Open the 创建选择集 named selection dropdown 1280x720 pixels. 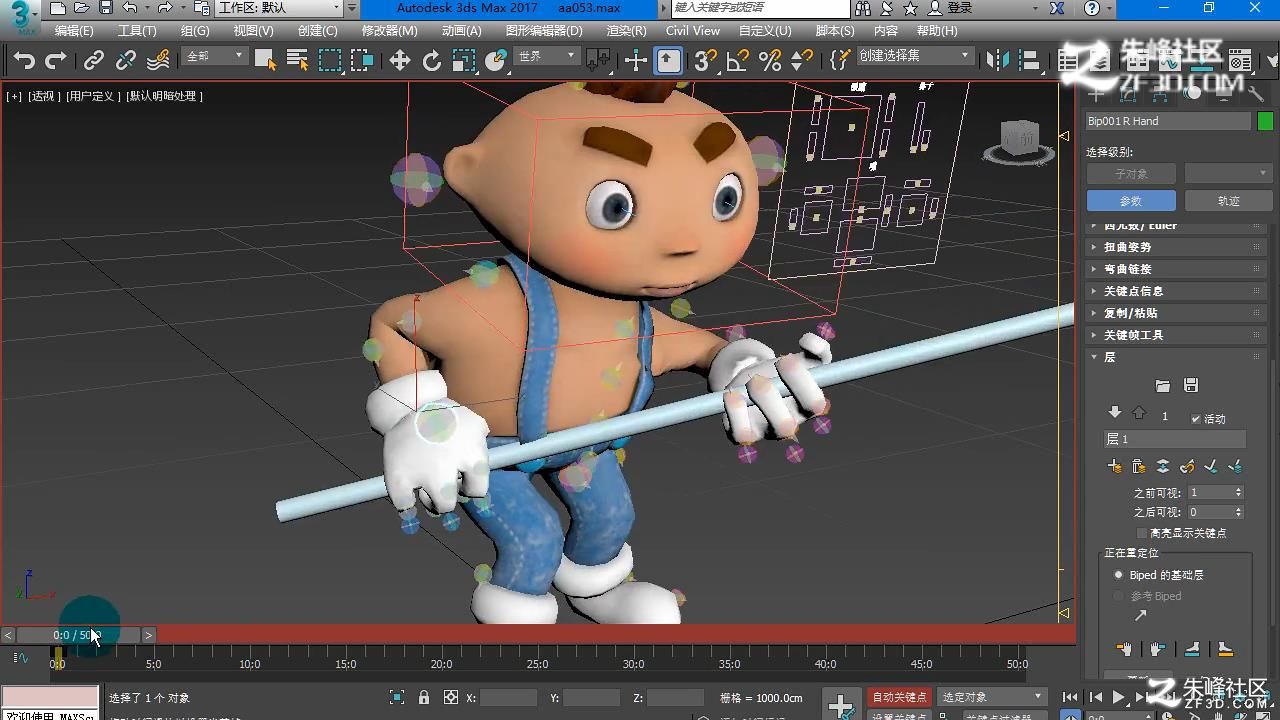coord(915,56)
